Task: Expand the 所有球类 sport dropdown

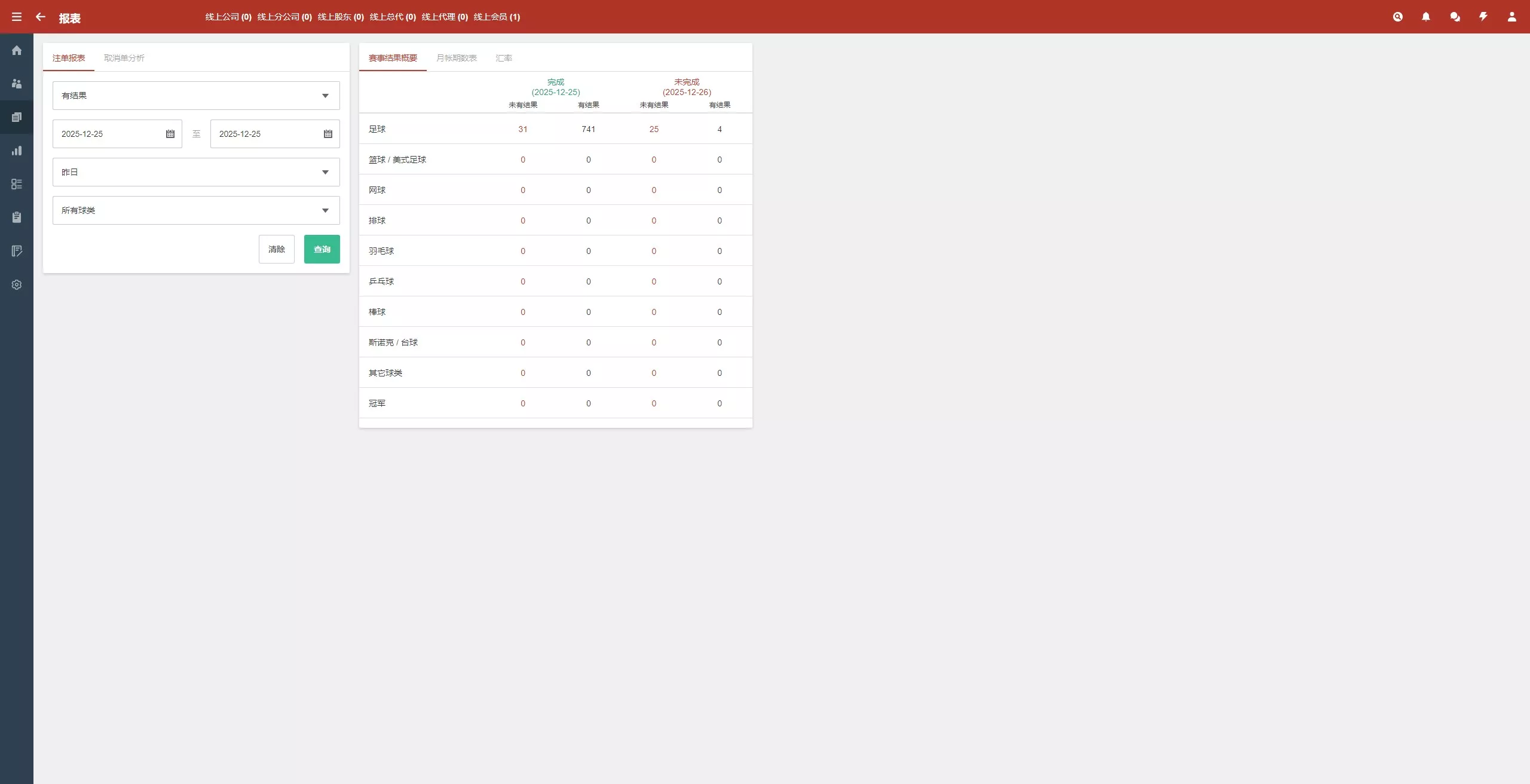Action: point(196,210)
